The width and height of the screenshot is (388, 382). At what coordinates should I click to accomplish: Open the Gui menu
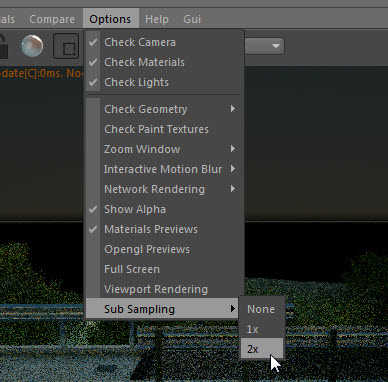pos(192,19)
